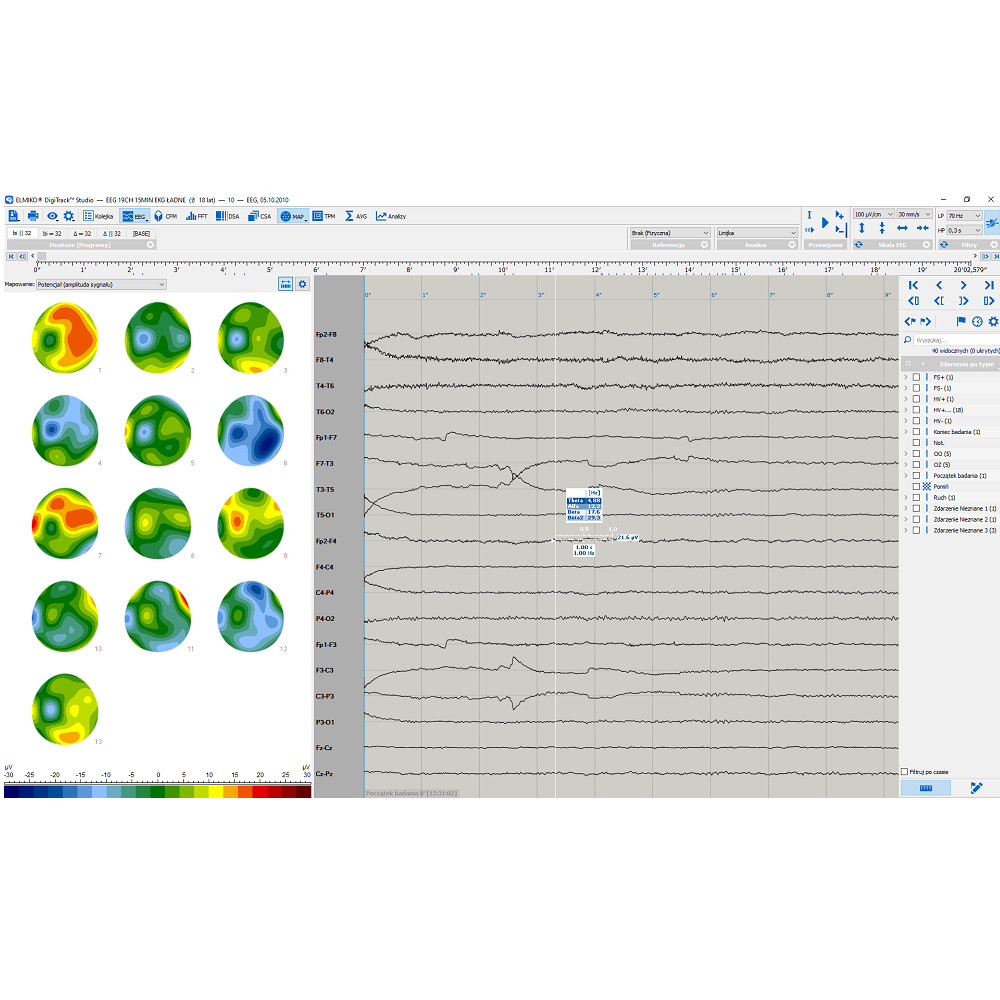Open the Mapowanie dropdown
This screenshot has width=1000, height=1000.
[100, 284]
